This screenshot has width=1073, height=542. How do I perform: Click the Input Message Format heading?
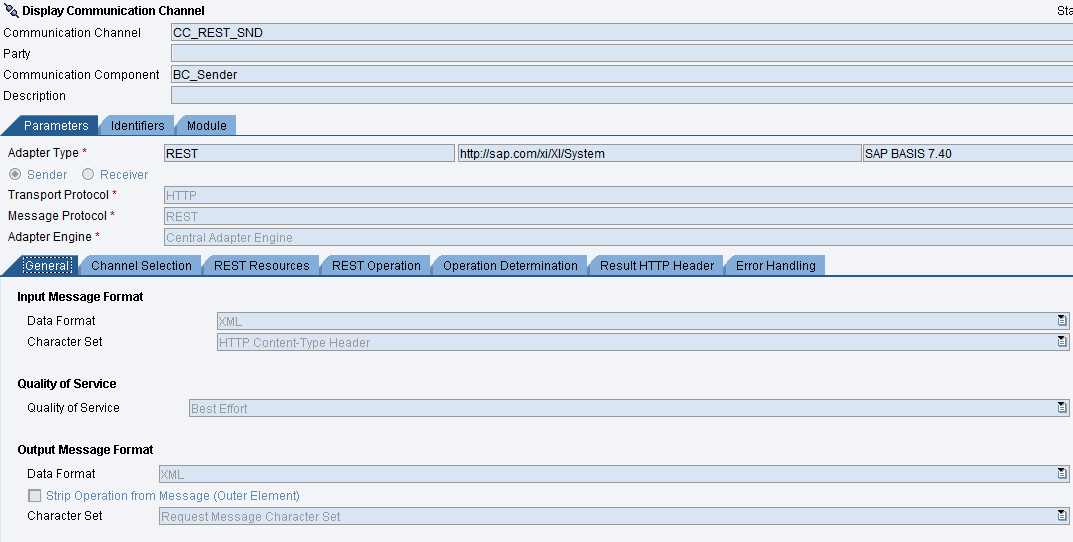pyautogui.click(x=80, y=296)
